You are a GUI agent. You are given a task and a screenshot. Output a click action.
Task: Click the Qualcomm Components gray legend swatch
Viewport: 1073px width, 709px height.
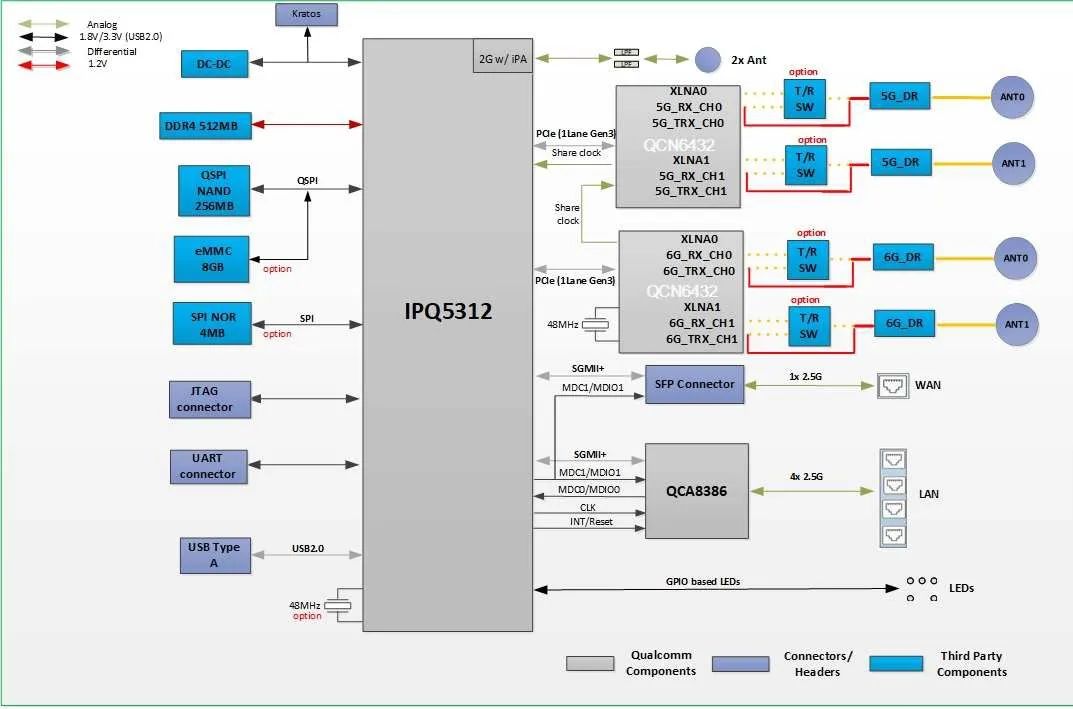click(x=590, y=663)
